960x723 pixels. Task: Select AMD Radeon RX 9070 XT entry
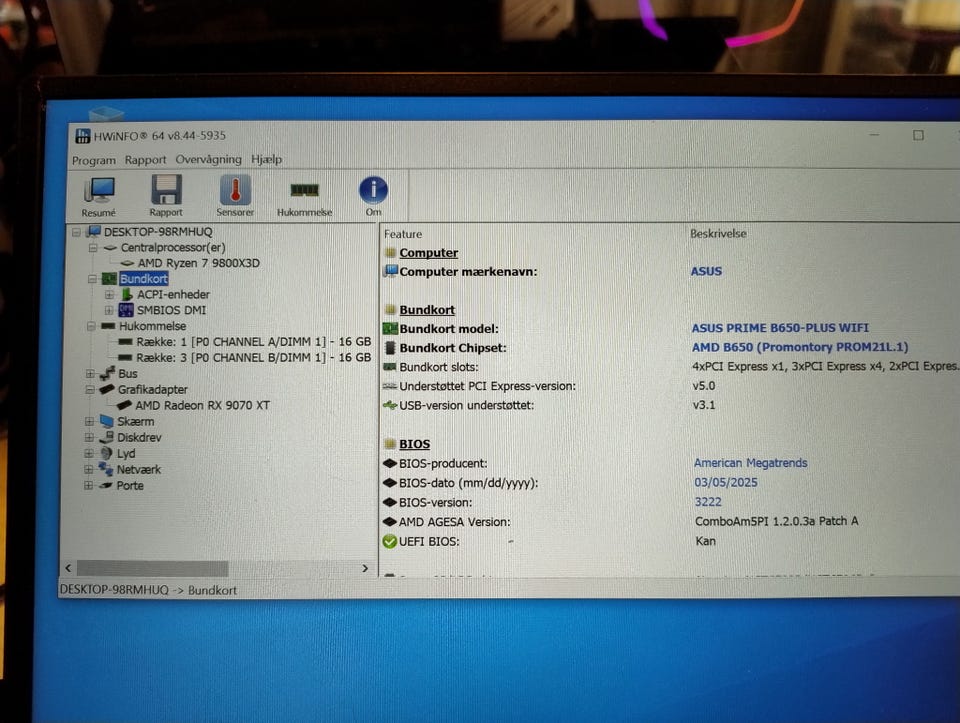[203, 405]
